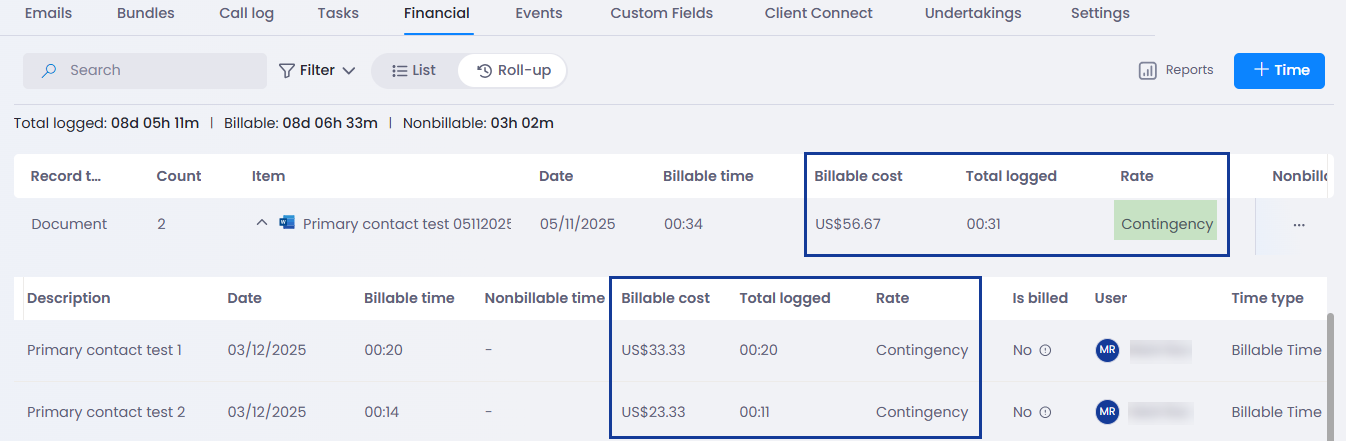Click the MR user avatar in Primary contact test 1 row

(1107, 351)
